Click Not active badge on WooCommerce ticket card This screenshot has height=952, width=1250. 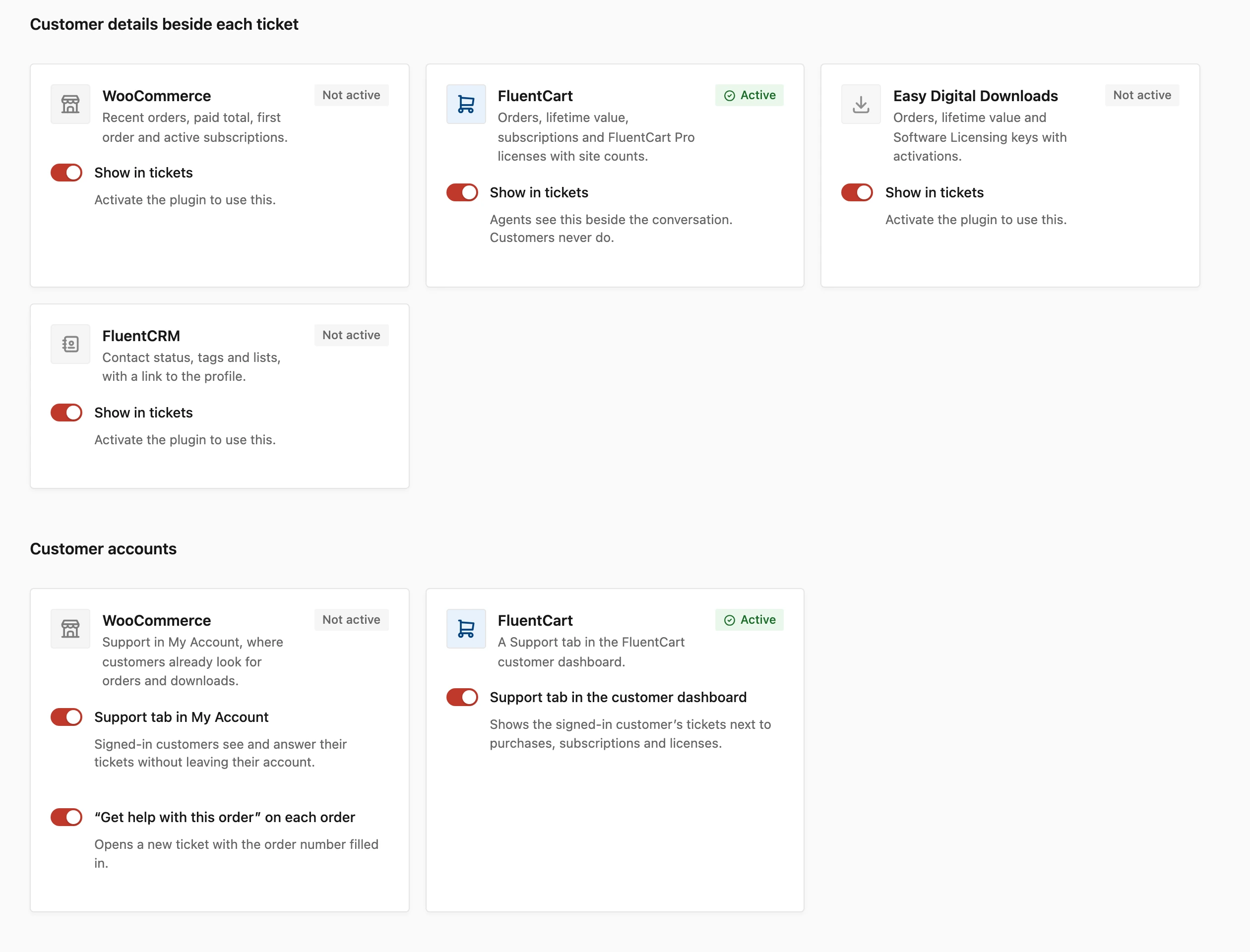[352, 95]
